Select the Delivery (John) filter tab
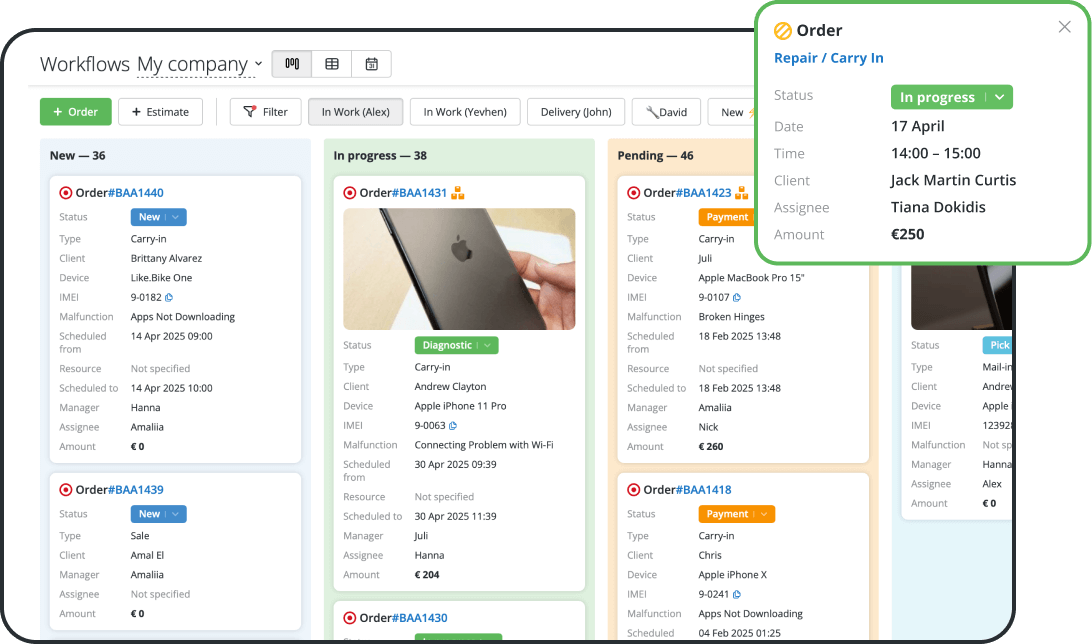The width and height of the screenshot is (1092, 644). coord(576,111)
